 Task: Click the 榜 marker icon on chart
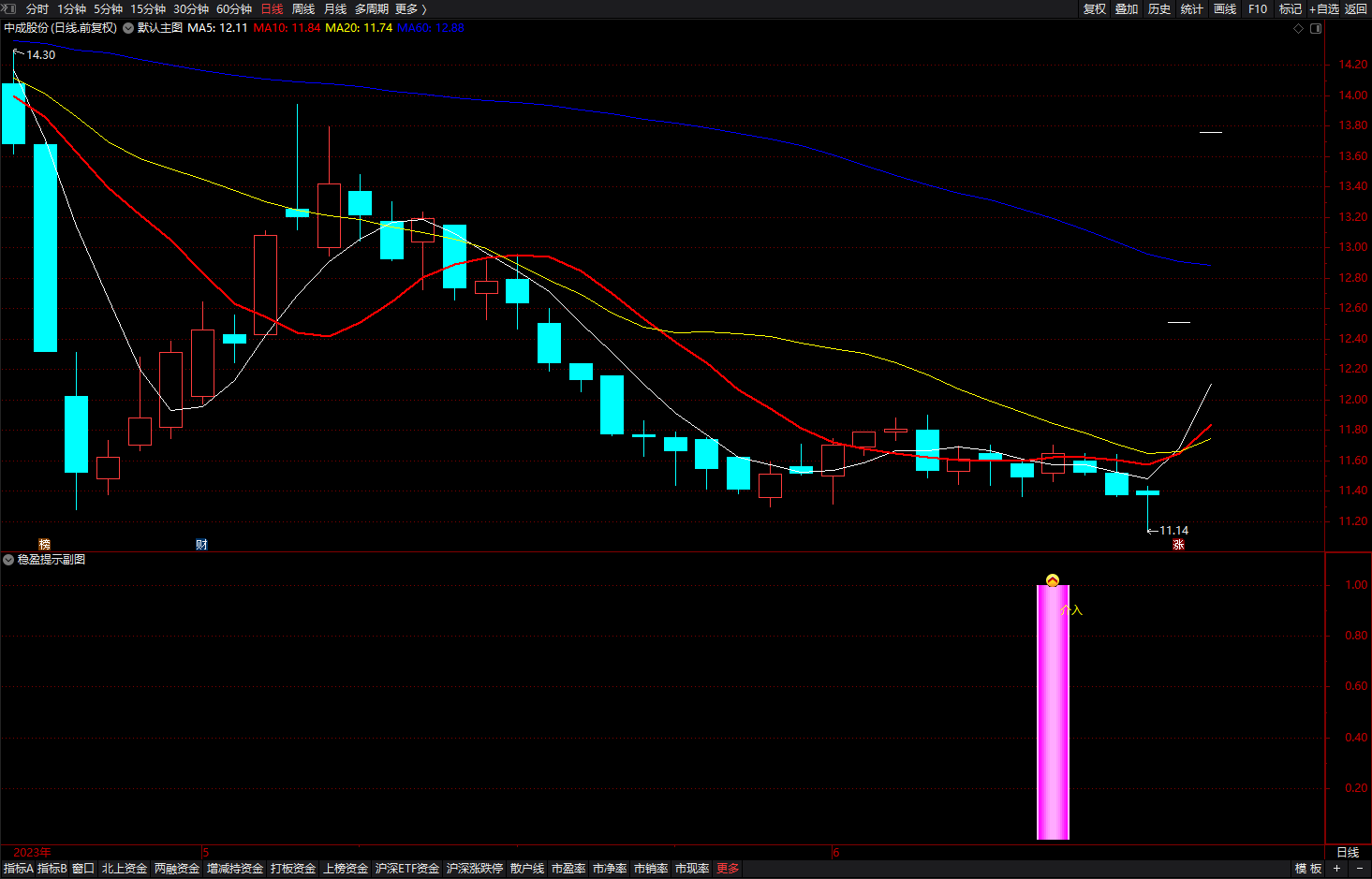tap(44, 545)
